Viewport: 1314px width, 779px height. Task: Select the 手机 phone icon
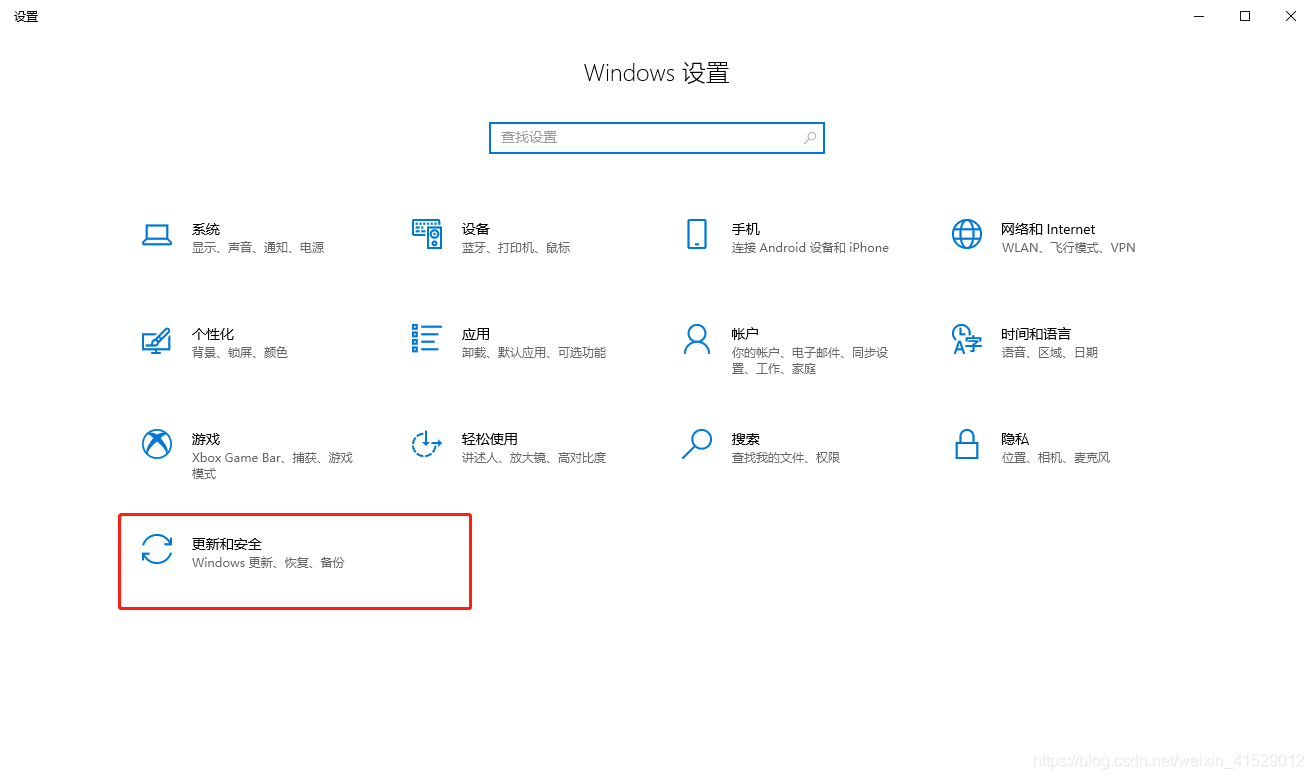(x=697, y=234)
